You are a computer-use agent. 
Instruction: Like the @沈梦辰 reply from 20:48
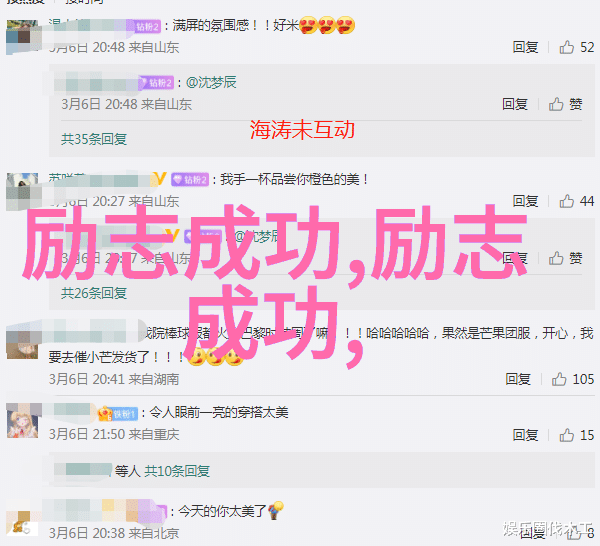pyautogui.click(x=556, y=104)
